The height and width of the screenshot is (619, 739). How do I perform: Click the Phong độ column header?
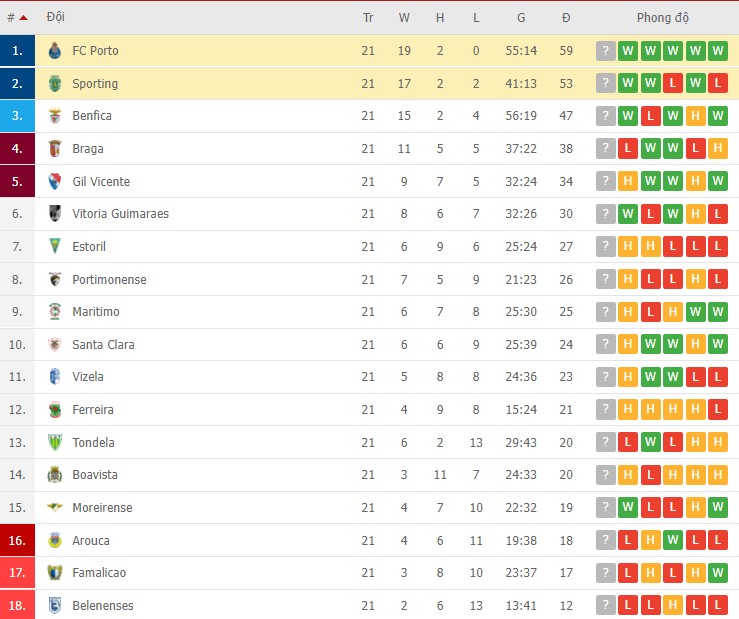663,18
